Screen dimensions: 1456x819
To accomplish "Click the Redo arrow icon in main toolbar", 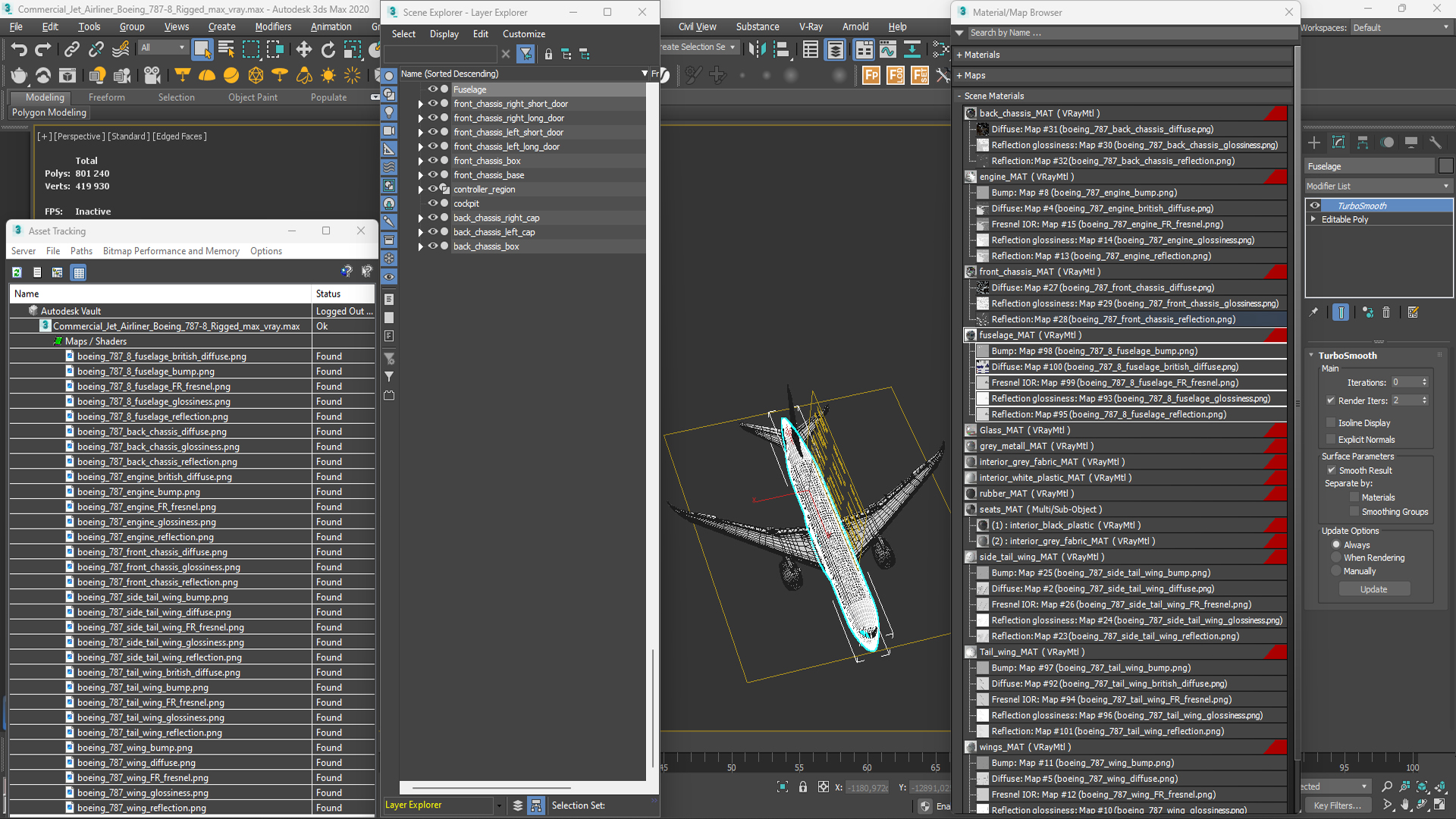I will (x=43, y=50).
